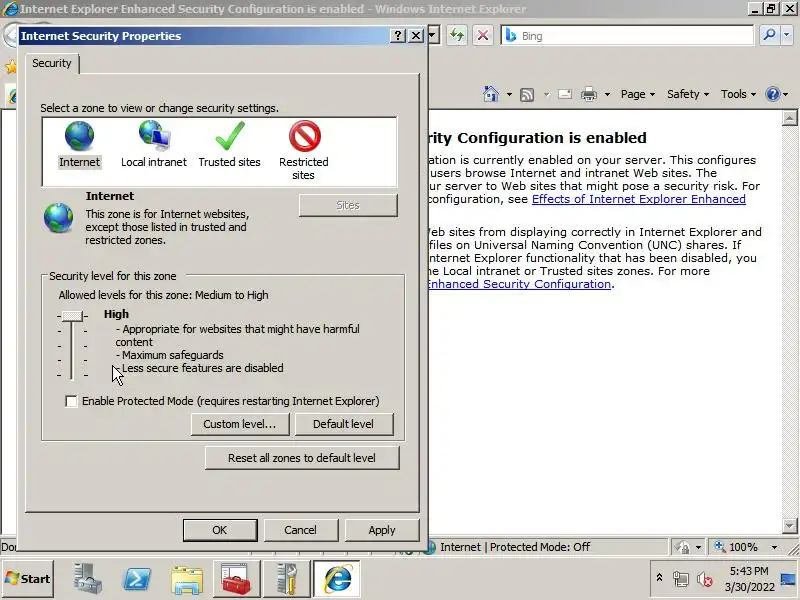Open the address bar dropdown arrow
800x600 pixels.
tap(433, 35)
